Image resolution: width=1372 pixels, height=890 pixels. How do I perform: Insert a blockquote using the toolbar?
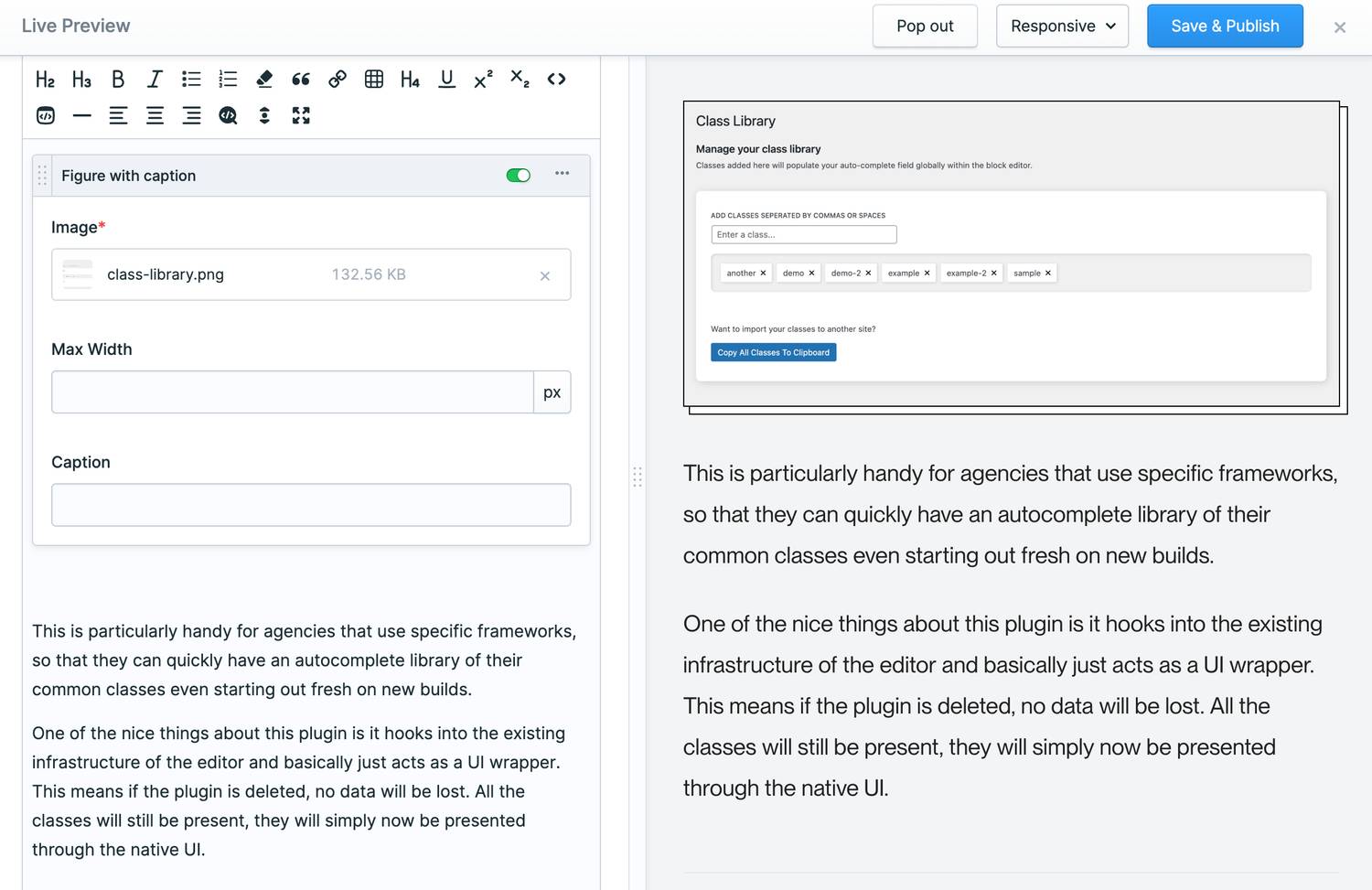(301, 80)
